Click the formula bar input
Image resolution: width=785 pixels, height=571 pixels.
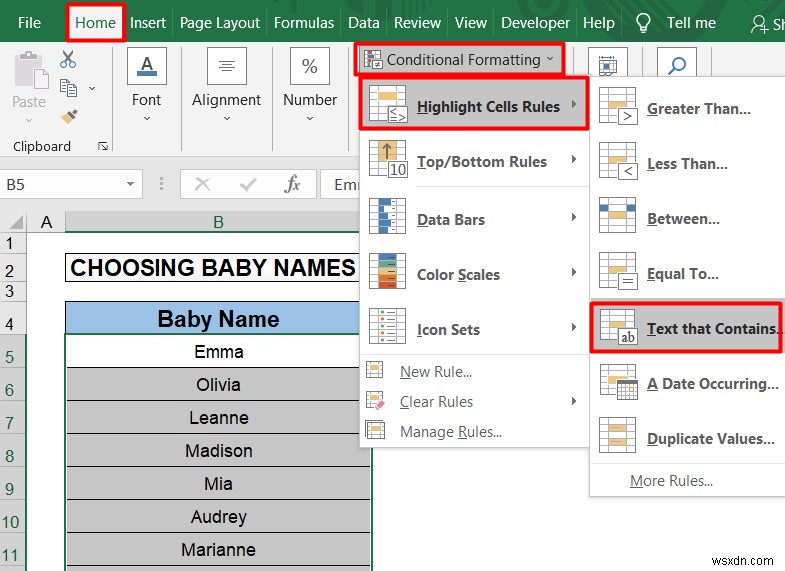[x=340, y=184]
